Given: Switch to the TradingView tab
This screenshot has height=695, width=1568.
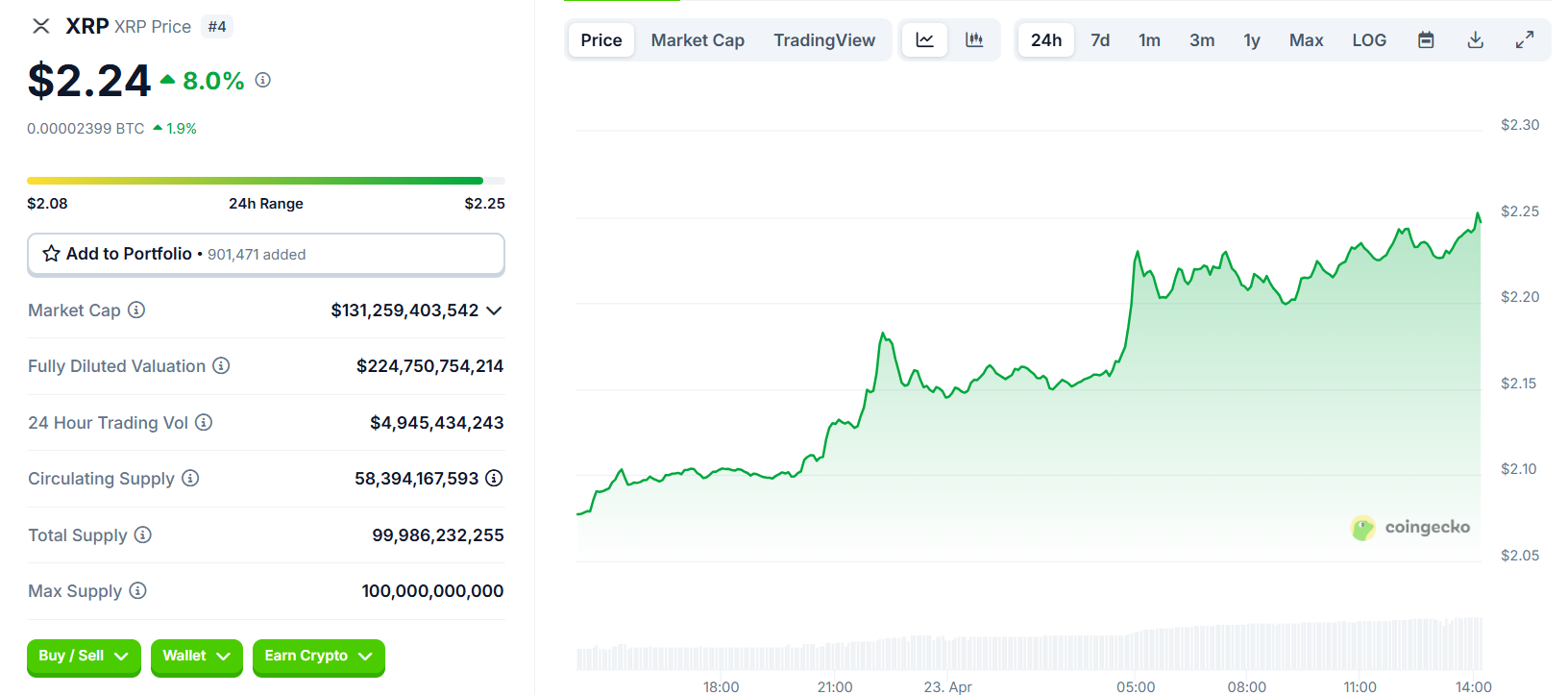Looking at the screenshot, I should [824, 40].
